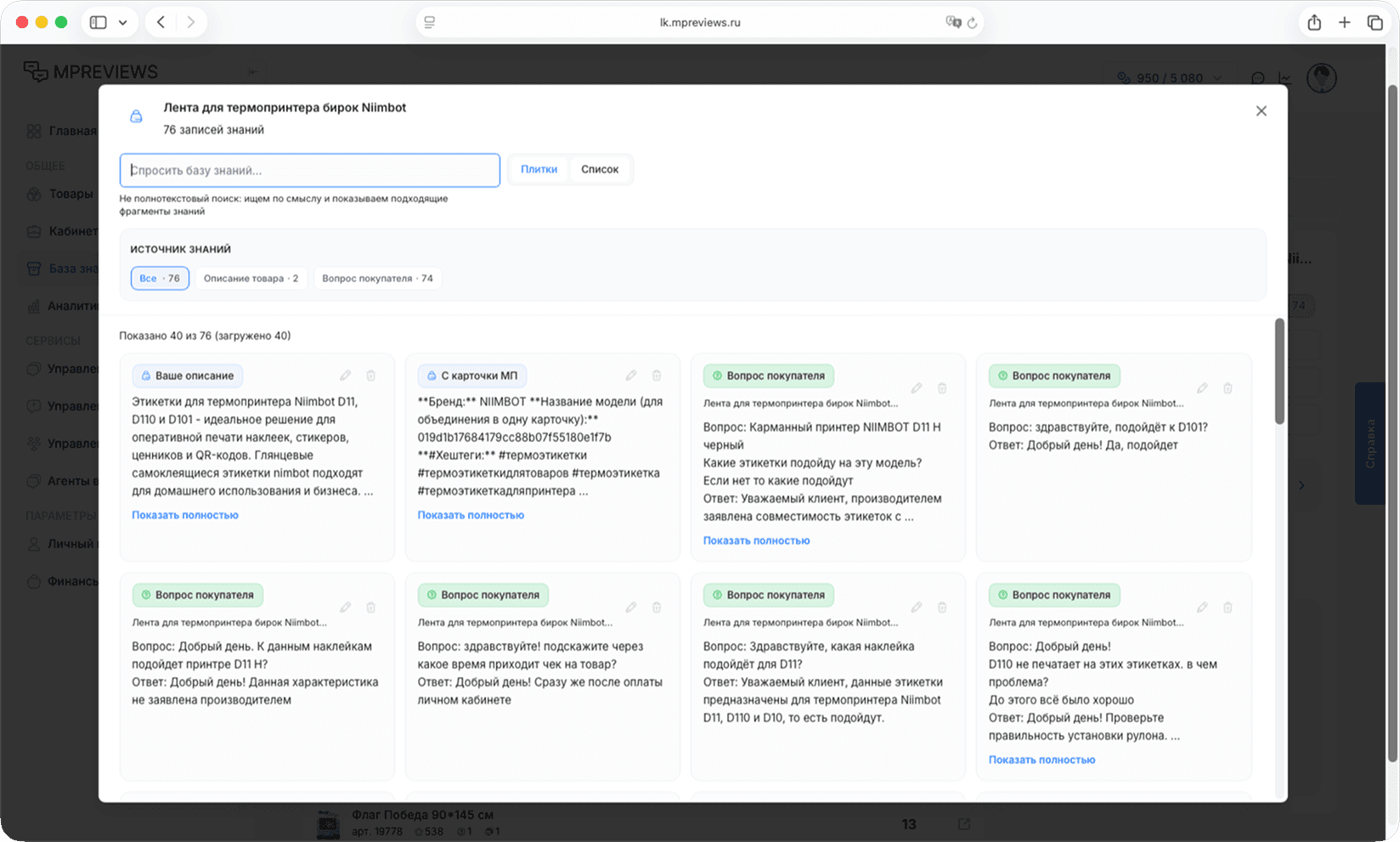Switch to Список view
Image resolution: width=1400 pixels, height=842 pixels.
pos(600,169)
